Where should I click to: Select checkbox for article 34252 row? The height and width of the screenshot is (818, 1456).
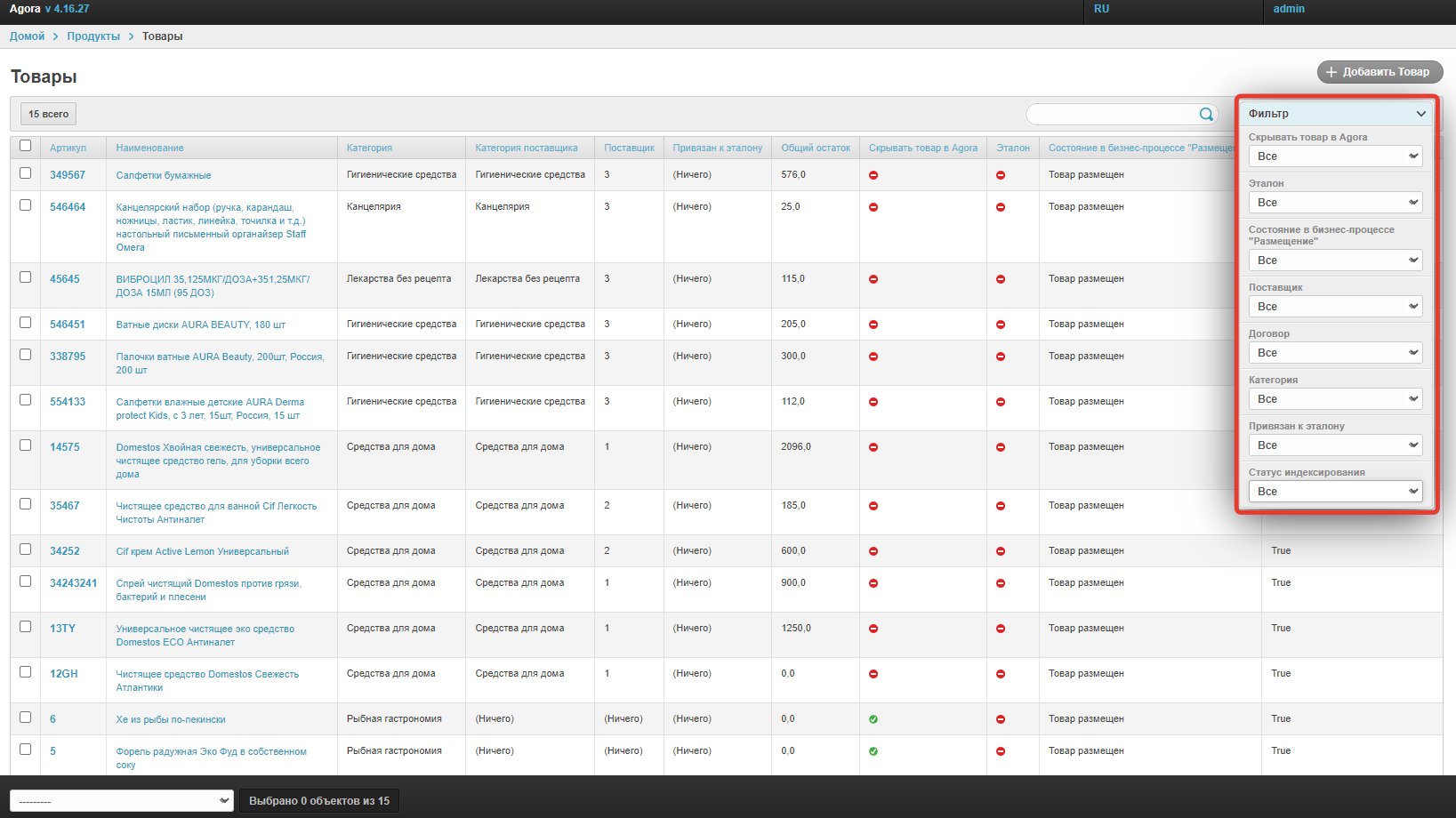click(26, 549)
